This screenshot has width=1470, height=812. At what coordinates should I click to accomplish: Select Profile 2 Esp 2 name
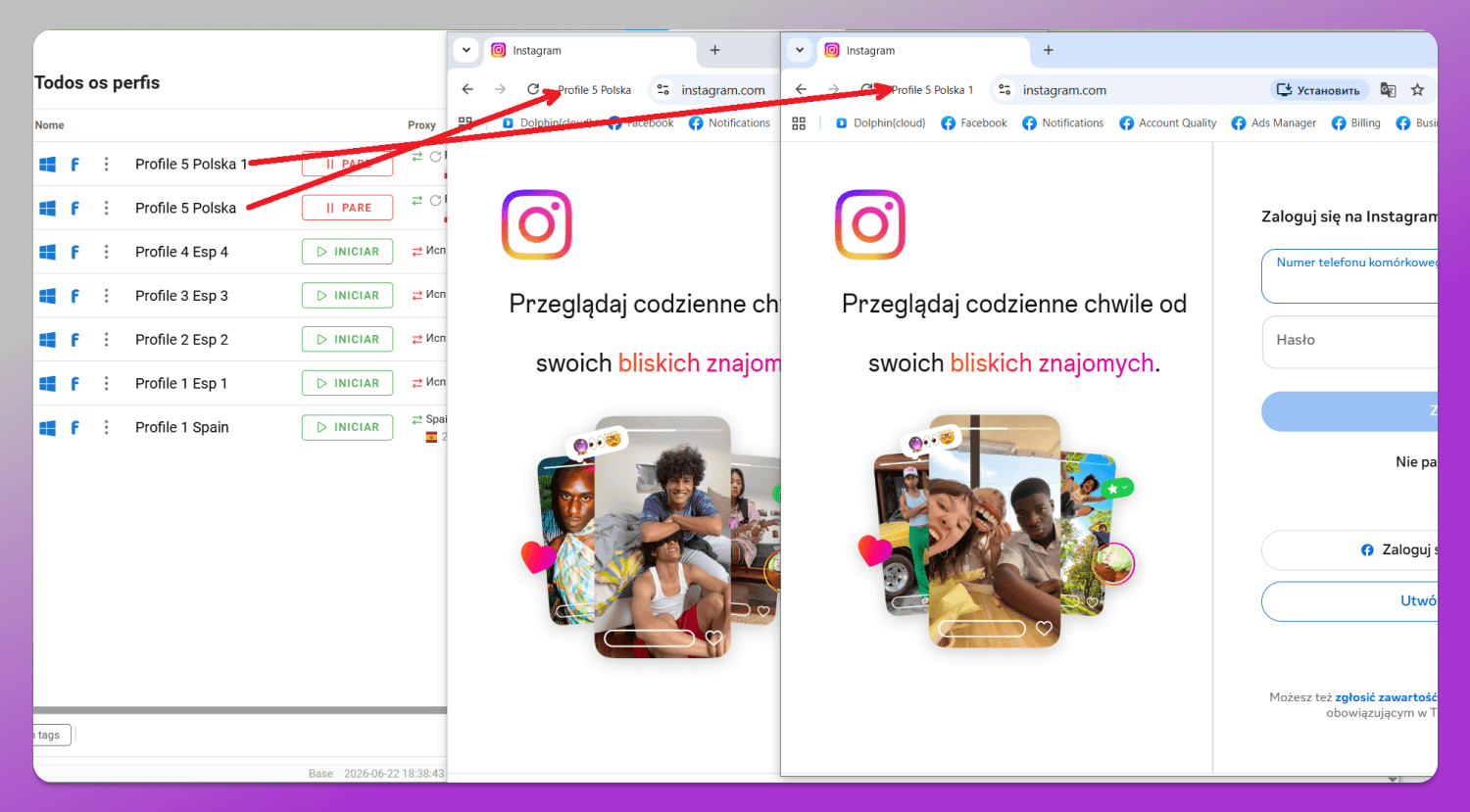[x=181, y=340]
